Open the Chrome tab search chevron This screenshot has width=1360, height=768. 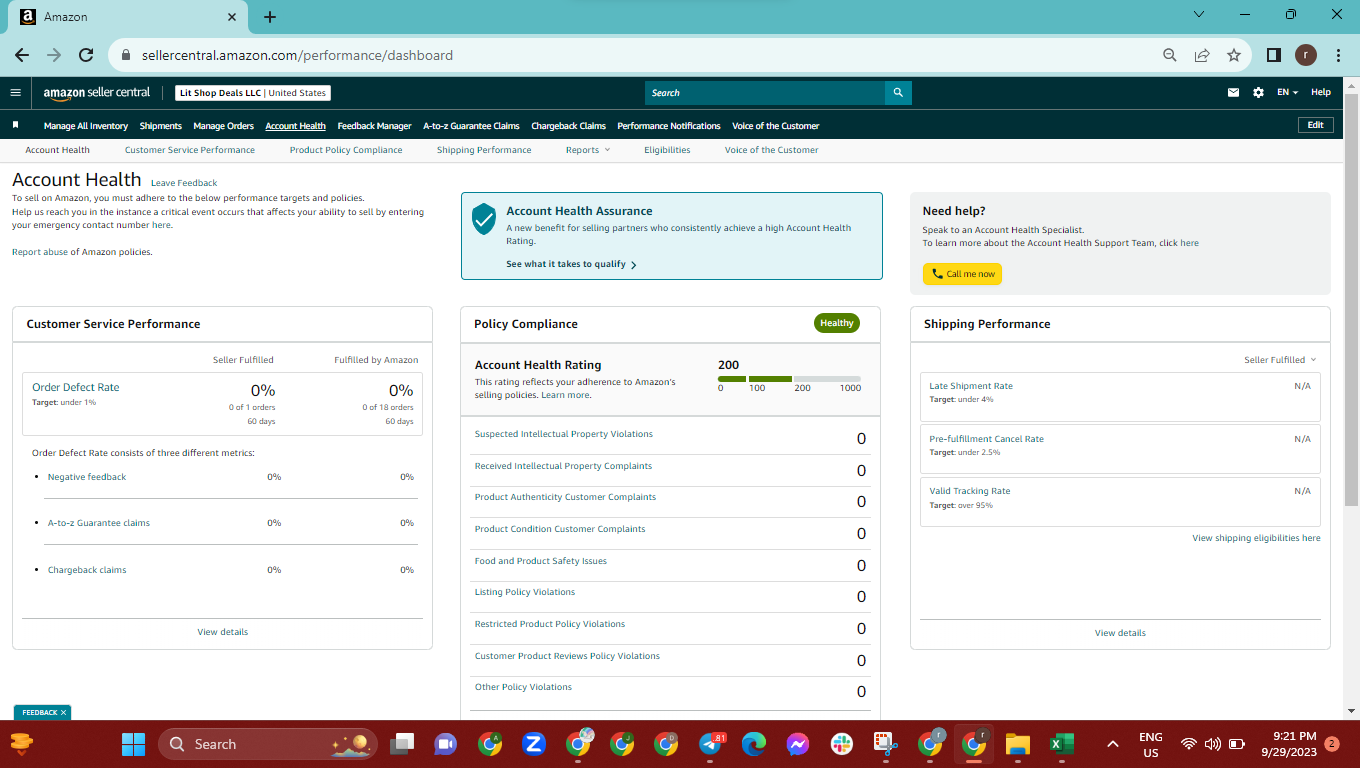[1201, 14]
